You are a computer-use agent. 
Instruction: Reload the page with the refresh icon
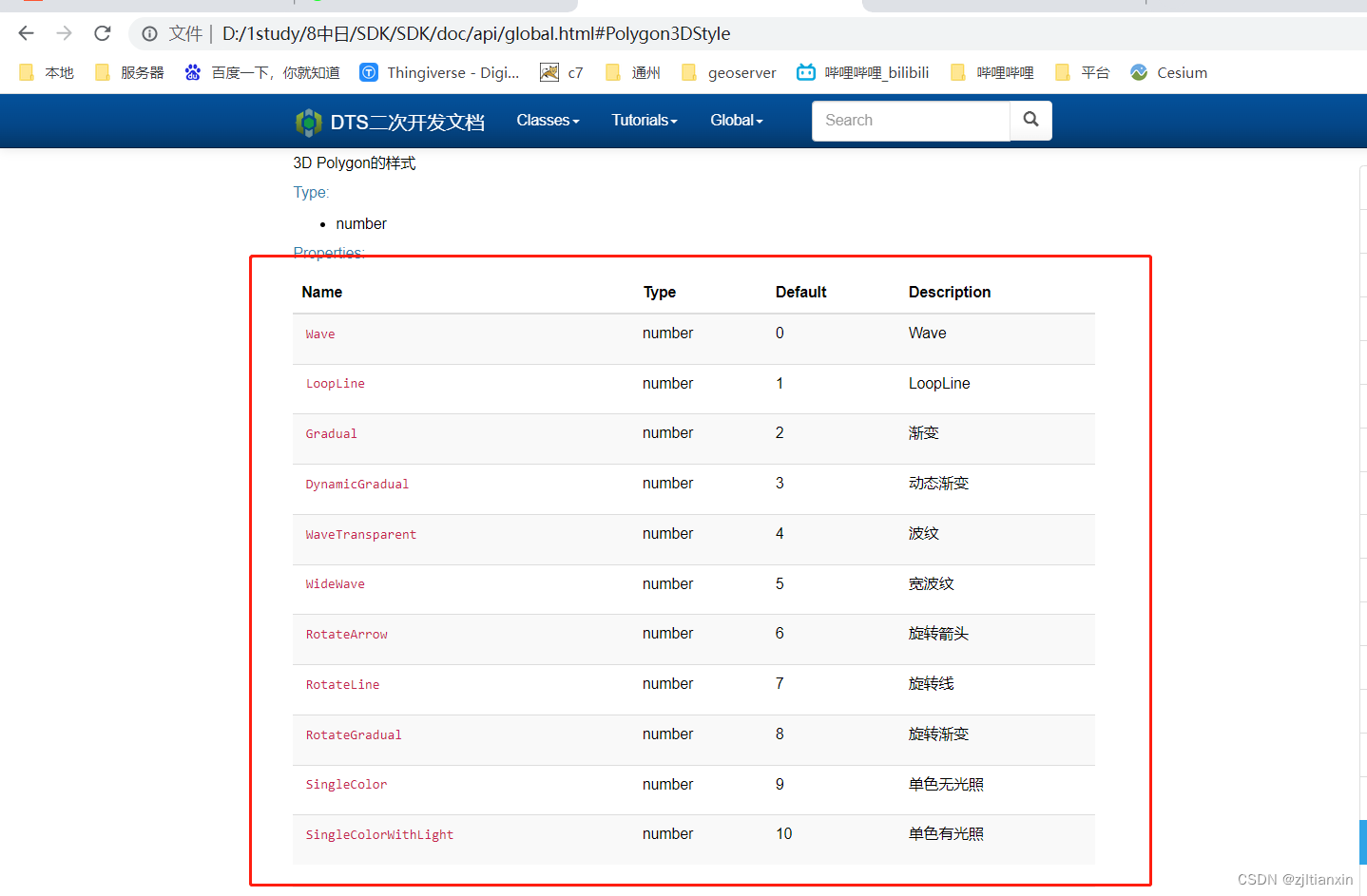coord(103,33)
